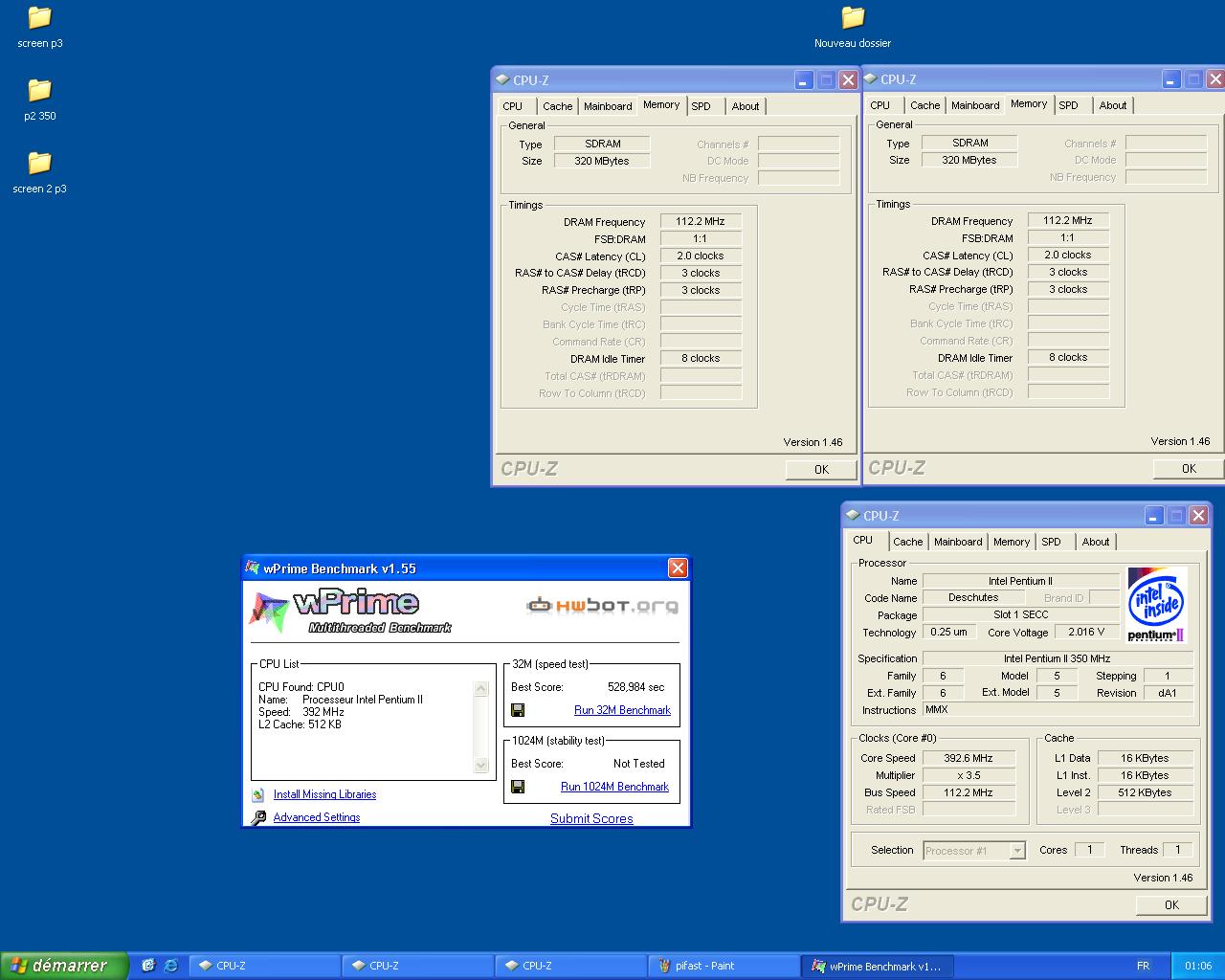Open the démarrer start menu
Screen dimensions: 1225x980
[x=63, y=966]
